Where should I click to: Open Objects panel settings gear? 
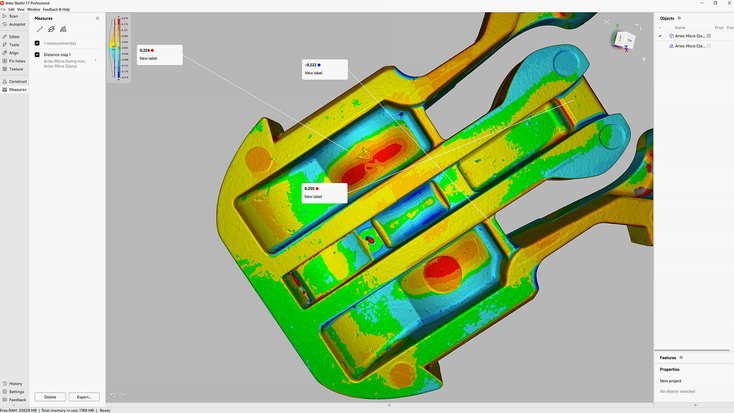pyautogui.click(x=679, y=18)
